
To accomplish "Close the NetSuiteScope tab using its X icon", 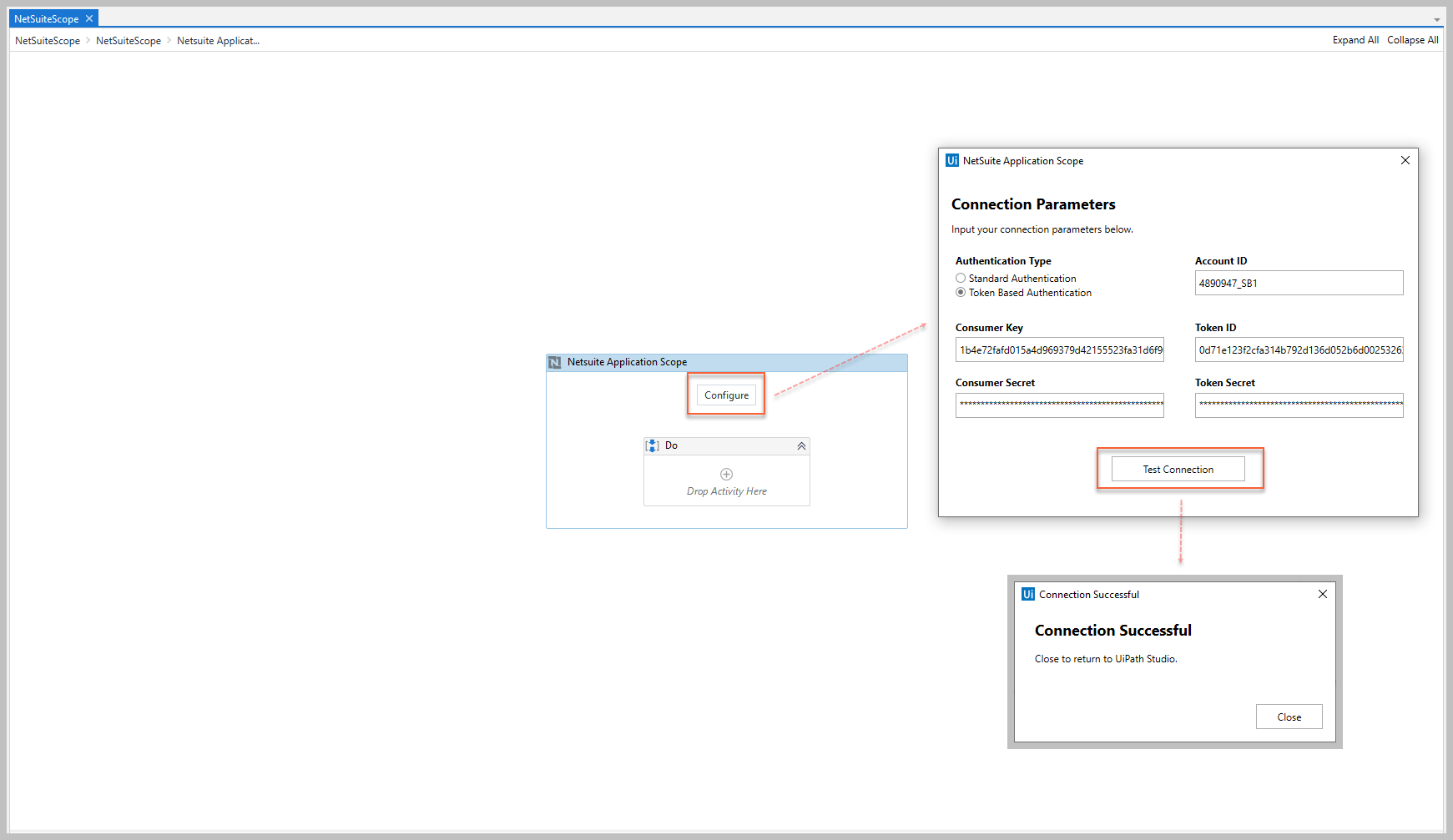I will tap(89, 18).
